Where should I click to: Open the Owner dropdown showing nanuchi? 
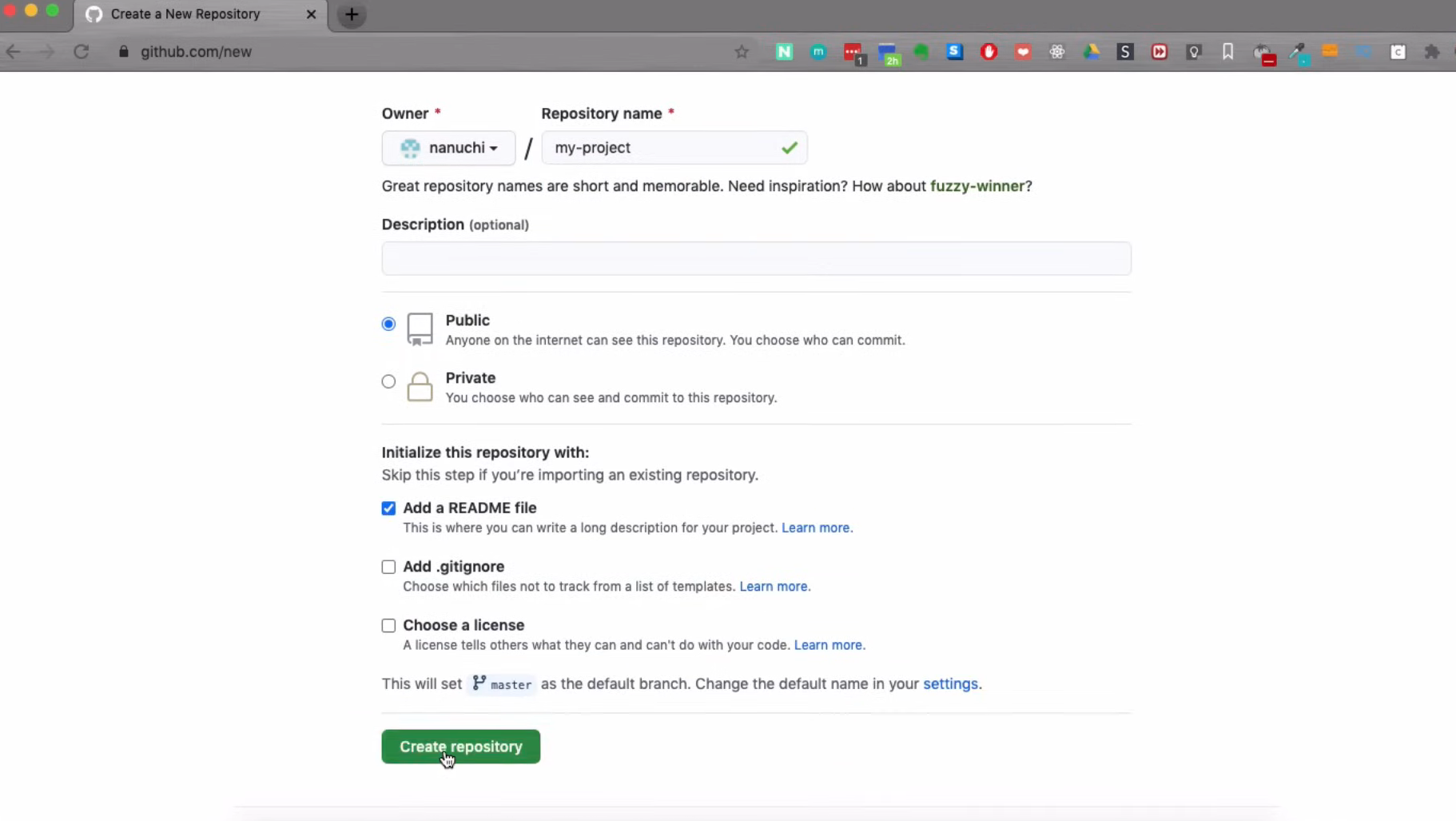(x=448, y=148)
